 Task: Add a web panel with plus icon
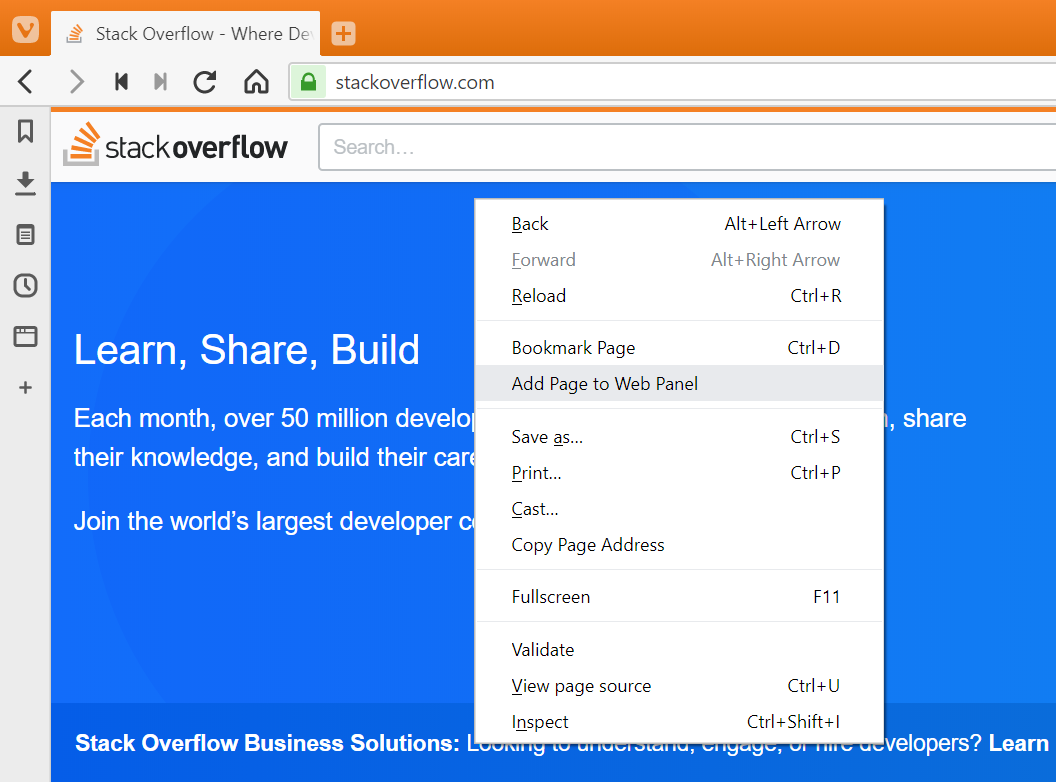[26, 387]
